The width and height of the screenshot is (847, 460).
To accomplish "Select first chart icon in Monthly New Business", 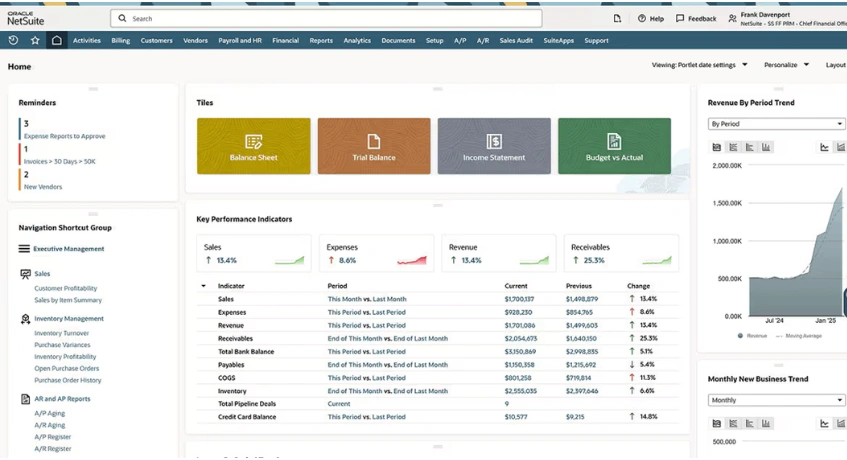I will [x=717, y=423].
